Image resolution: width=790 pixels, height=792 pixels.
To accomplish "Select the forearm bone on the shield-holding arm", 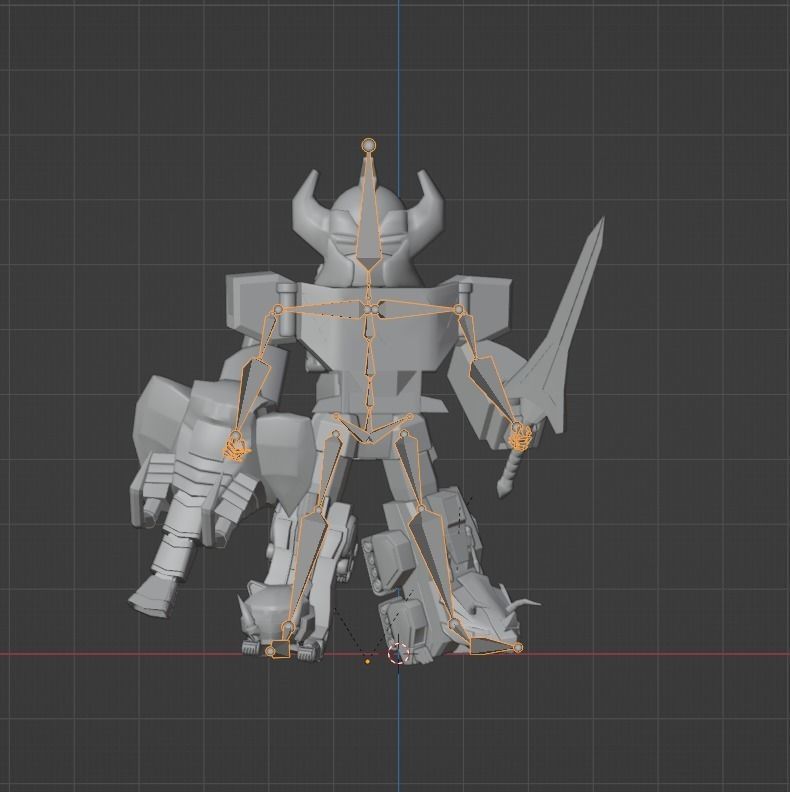I will point(251,395).
